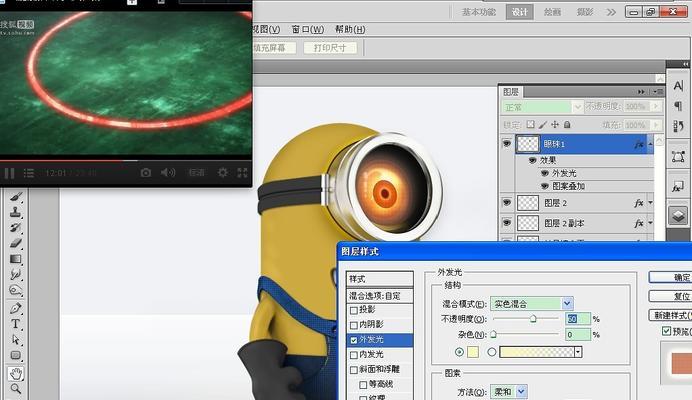Select the Type tool (T)

(x=16, y=324)
